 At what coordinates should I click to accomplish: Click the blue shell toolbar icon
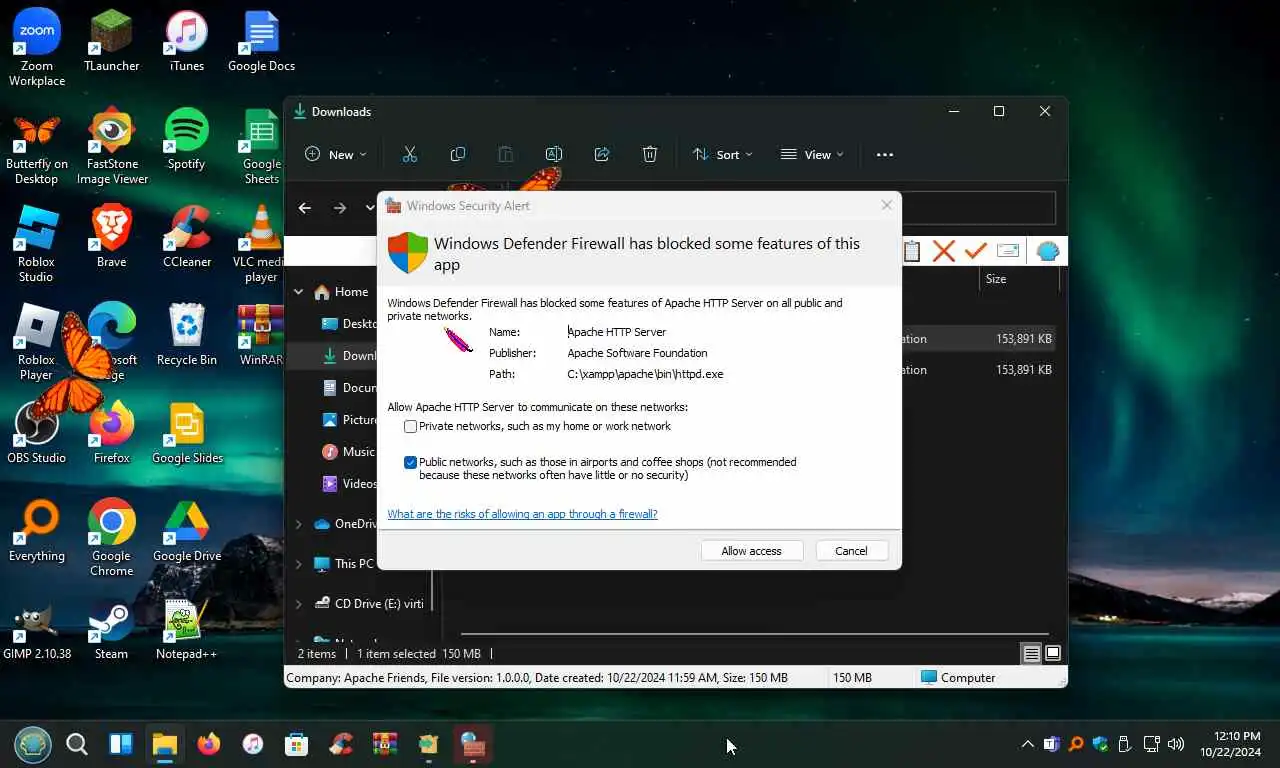pyautogui.click(x=1047, y=251)
